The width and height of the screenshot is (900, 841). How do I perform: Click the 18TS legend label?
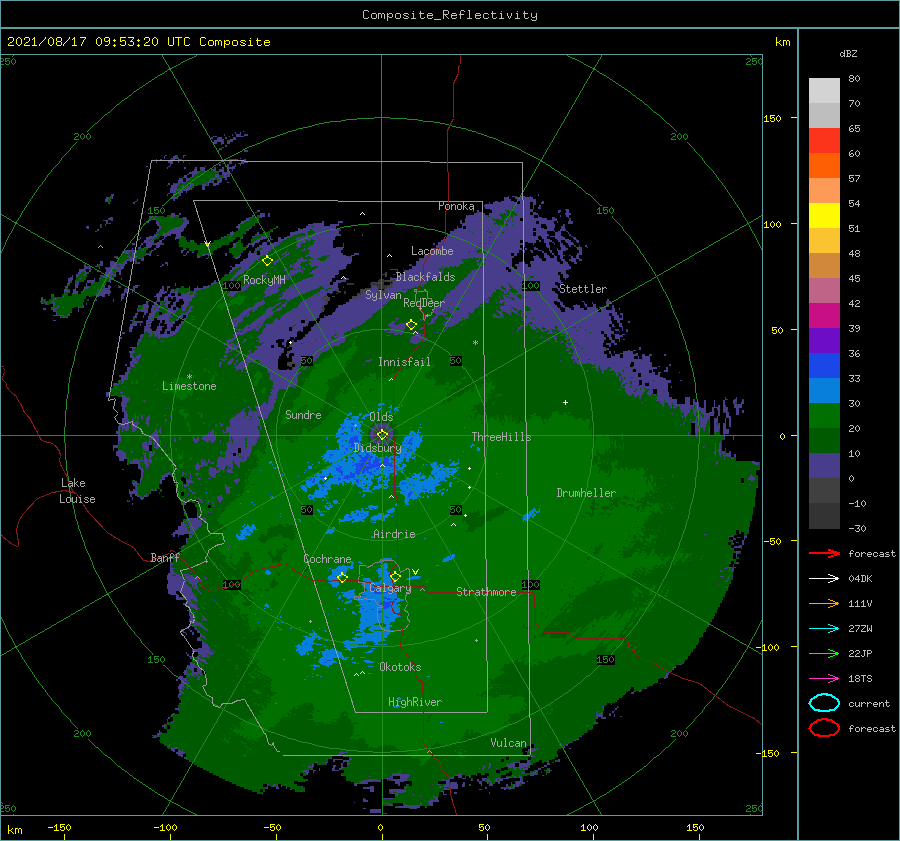[860, 679]
